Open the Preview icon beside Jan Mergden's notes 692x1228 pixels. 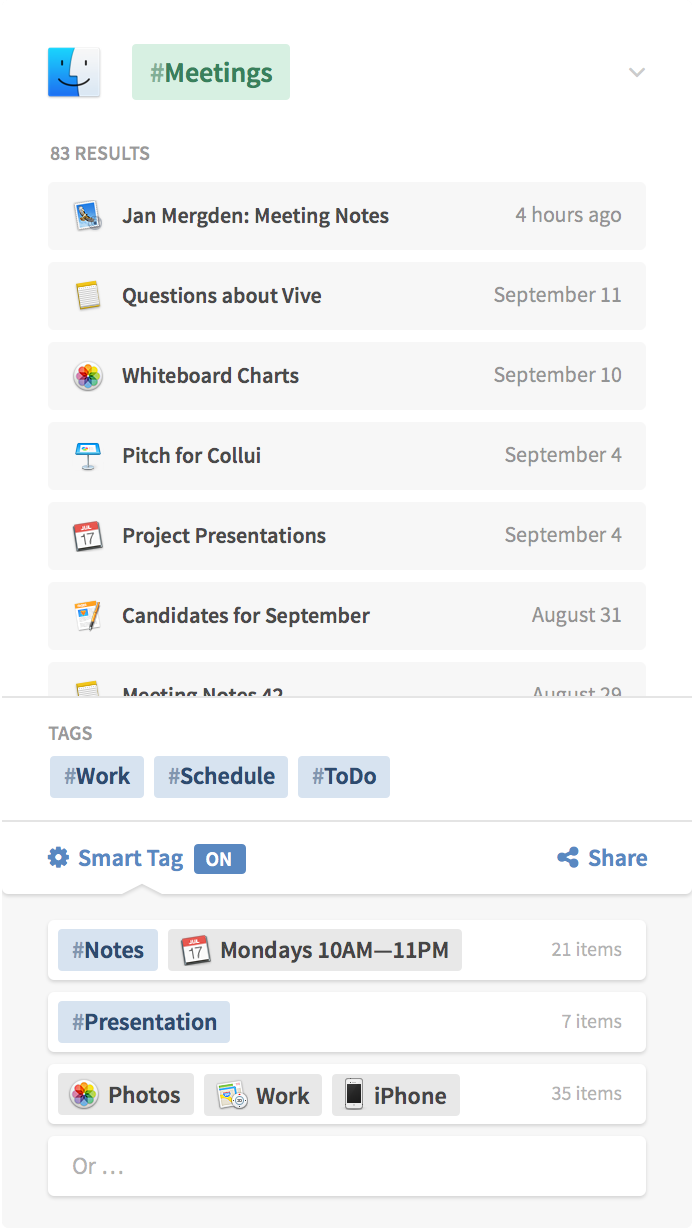click(x=88, y=215)
